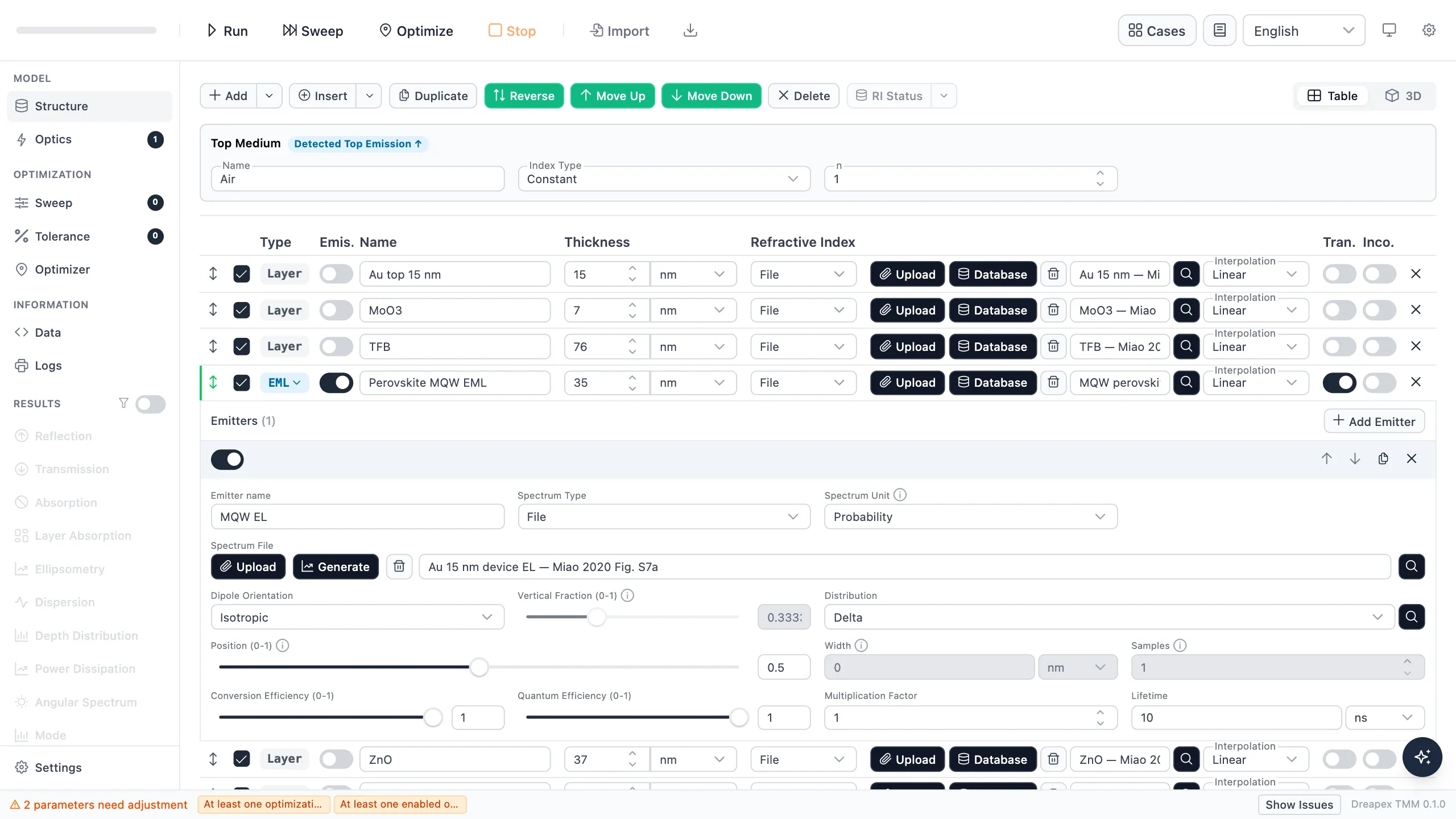Viewport: 1456px width, 819px height.
Task: Search the refractive index file for MoO3
Action: (x=1186, y=311)
